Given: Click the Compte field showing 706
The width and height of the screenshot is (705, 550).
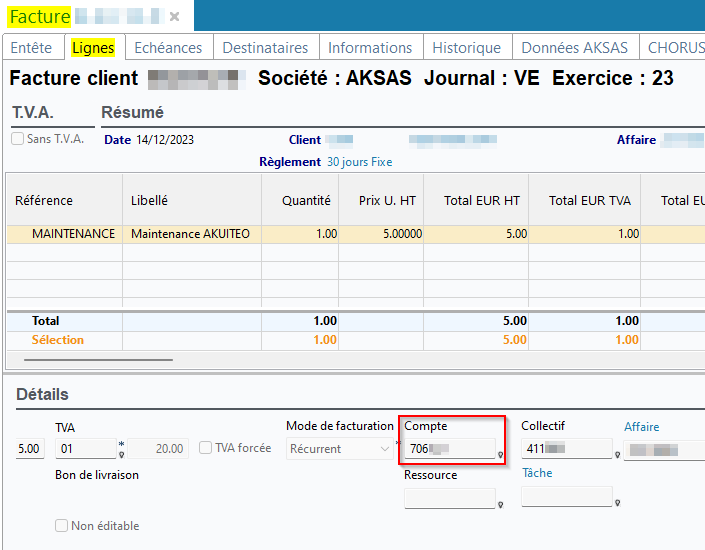Looking at the screenshot, I should pyautogui.click(x=450, y=449).
